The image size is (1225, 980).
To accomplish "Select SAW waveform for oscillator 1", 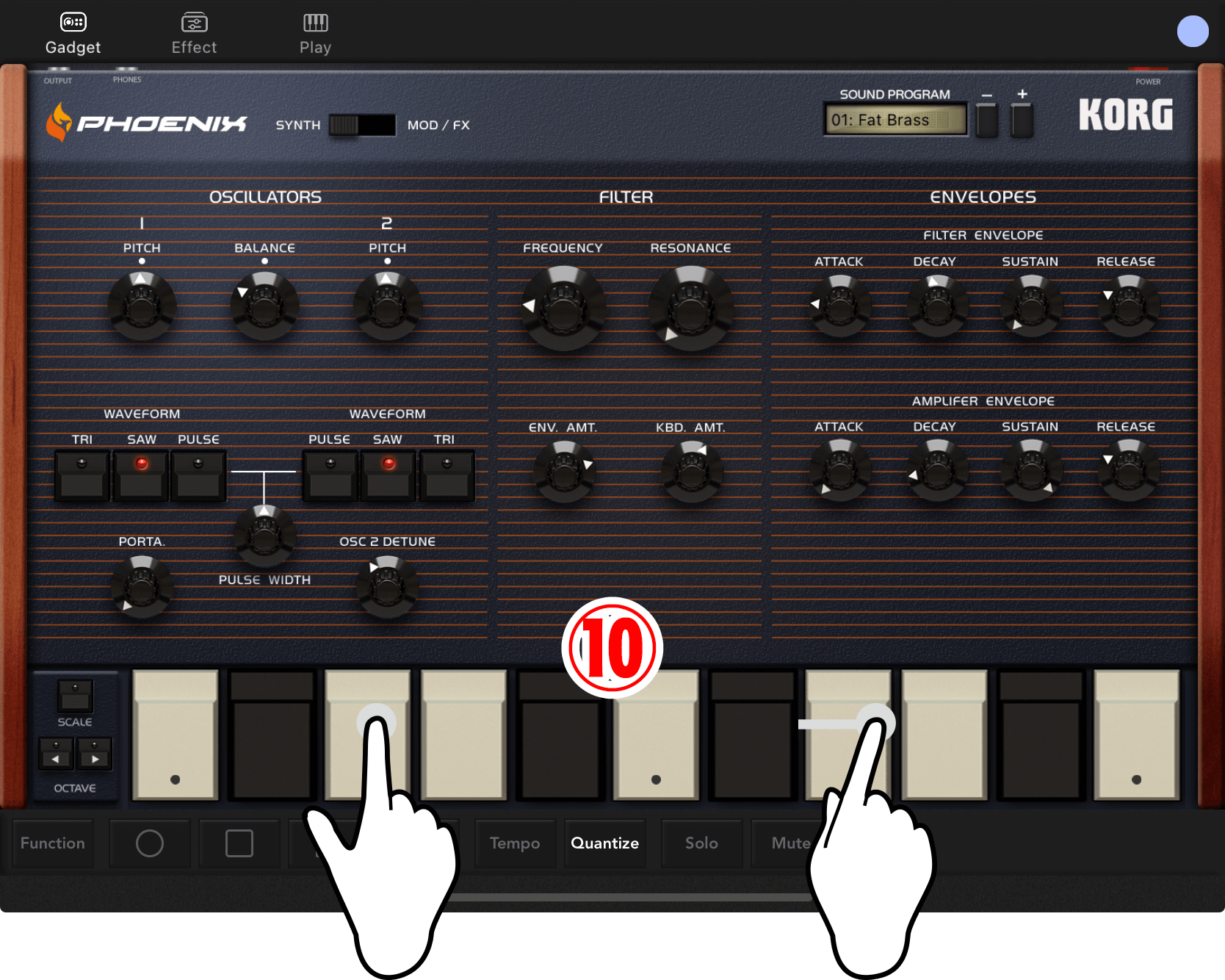I will tap(141, 476).
